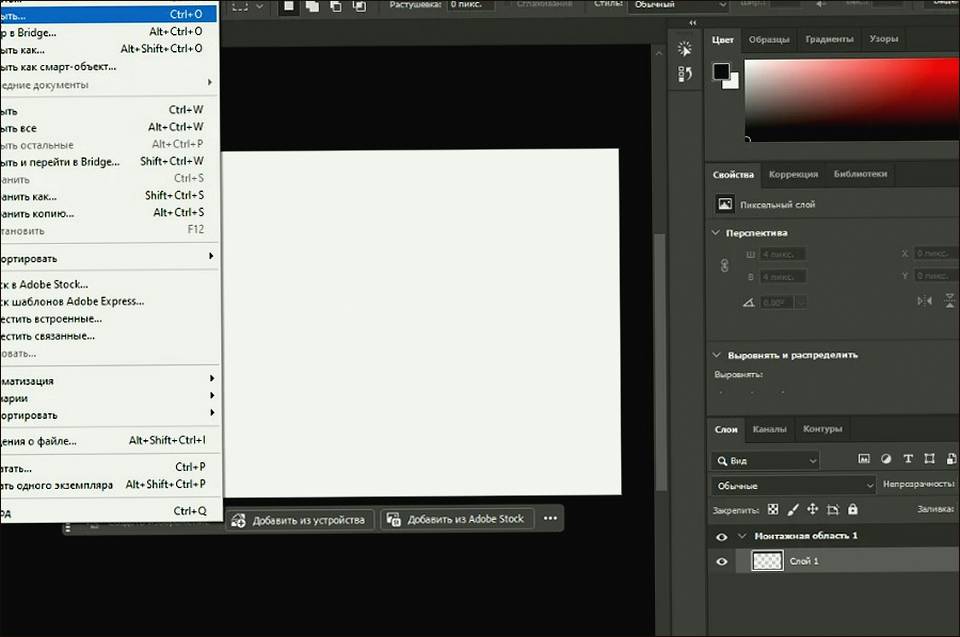
Task: Hide the Монтажная область 1 artboard
Action: click(722, 537)
